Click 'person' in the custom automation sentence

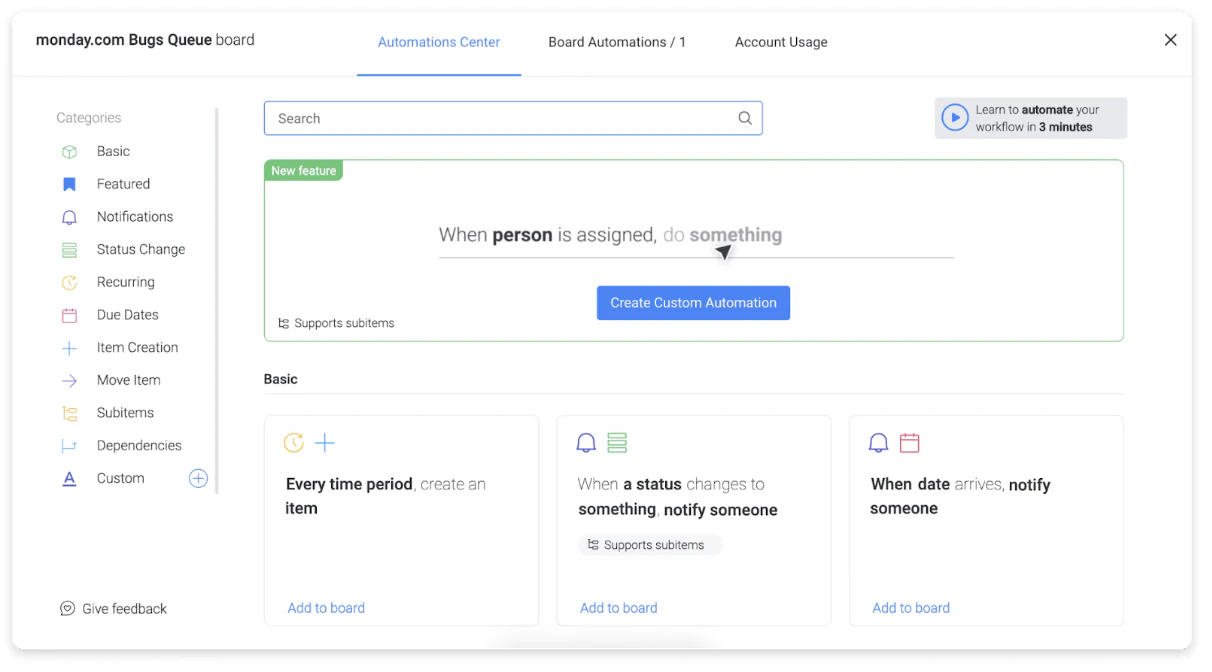click(x=522, y=235)
